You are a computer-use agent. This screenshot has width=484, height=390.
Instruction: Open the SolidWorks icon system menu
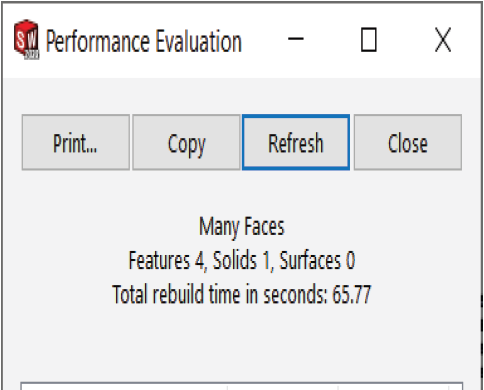coord(26,39)
